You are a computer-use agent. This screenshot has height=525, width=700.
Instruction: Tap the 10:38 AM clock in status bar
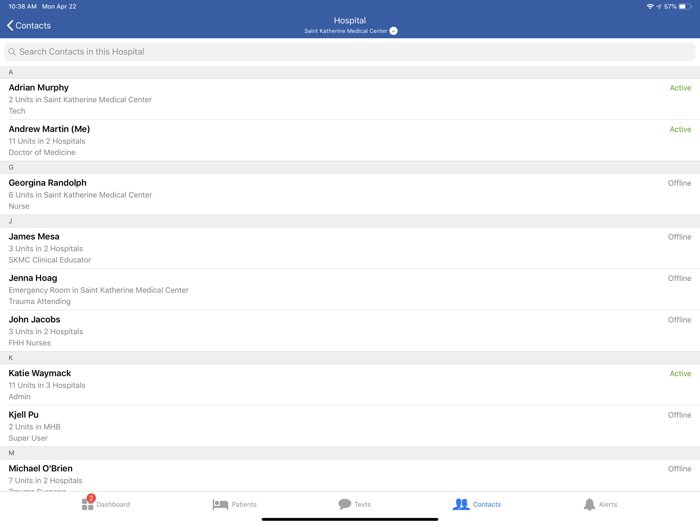click(x=23, y=7)
